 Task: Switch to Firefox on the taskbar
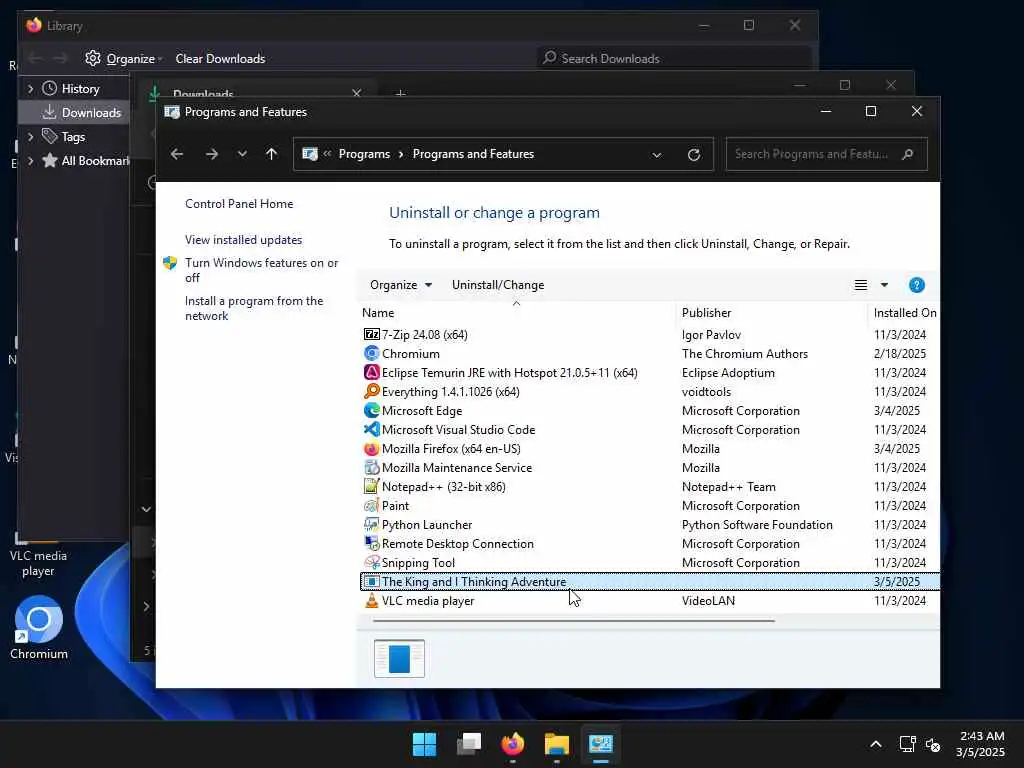coord(513,744)
